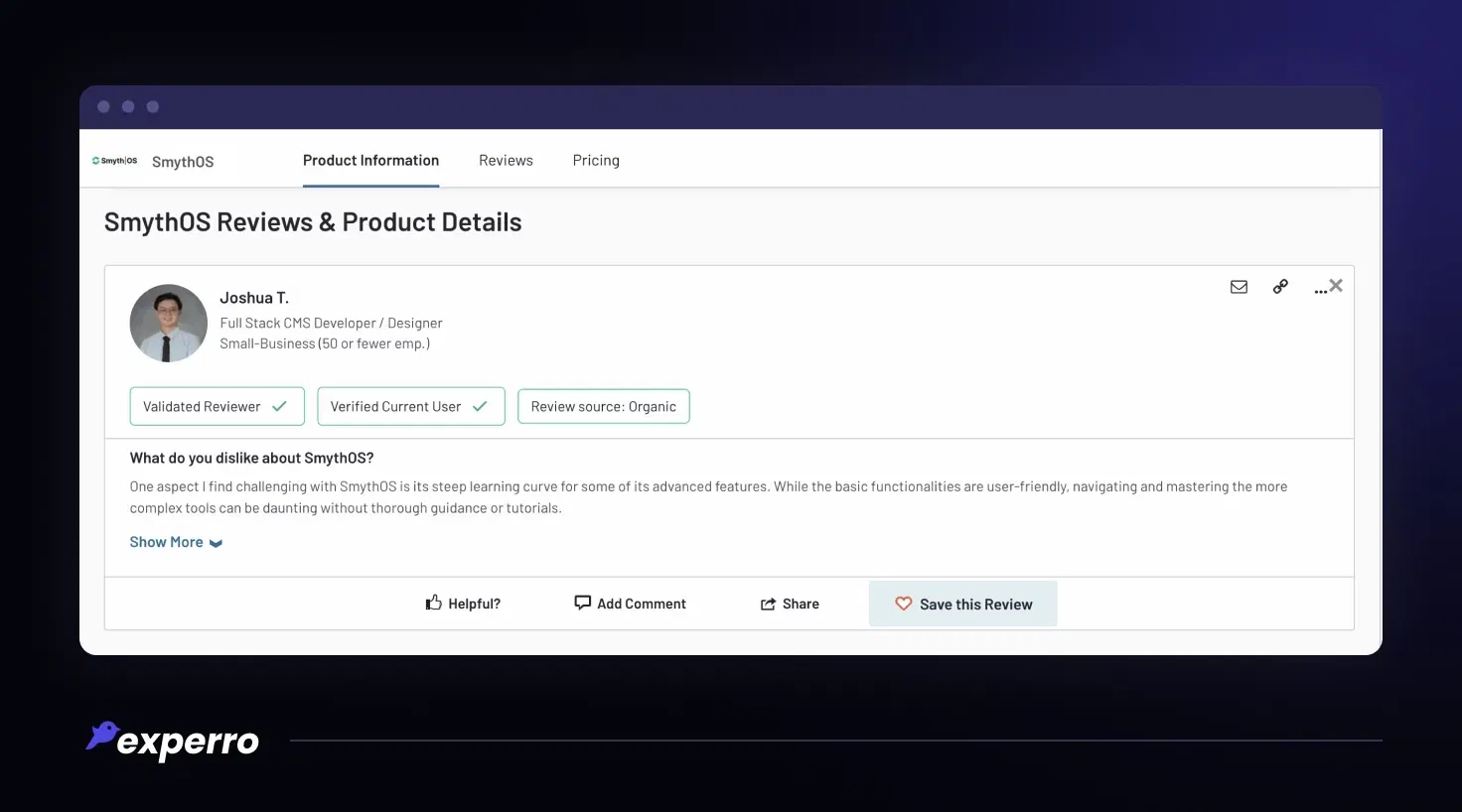Click the heart icon to save review
The height and width of the screenshot is (812, 1462).
tap(903, 604)
